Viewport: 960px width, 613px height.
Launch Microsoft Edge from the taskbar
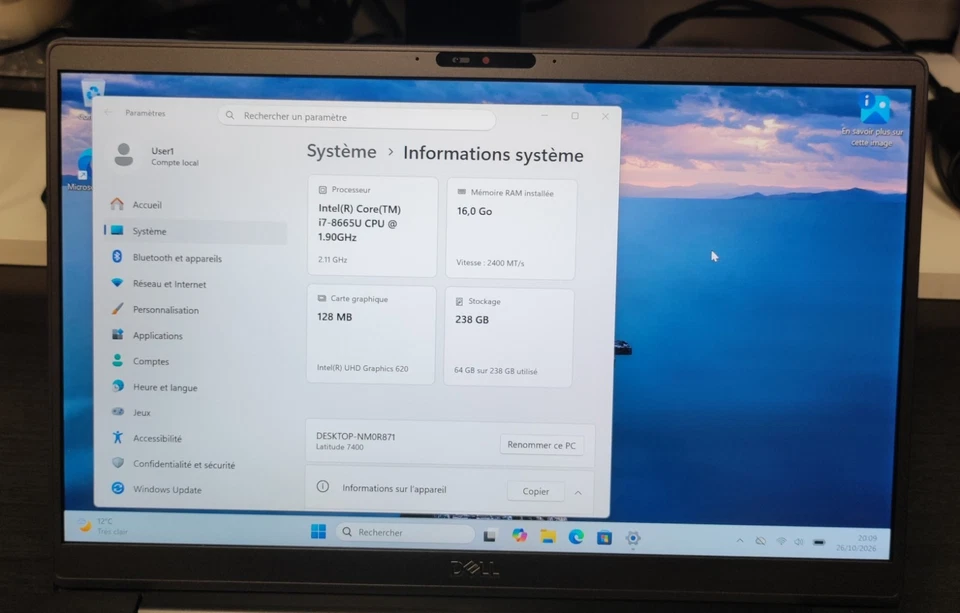[576, 537]
